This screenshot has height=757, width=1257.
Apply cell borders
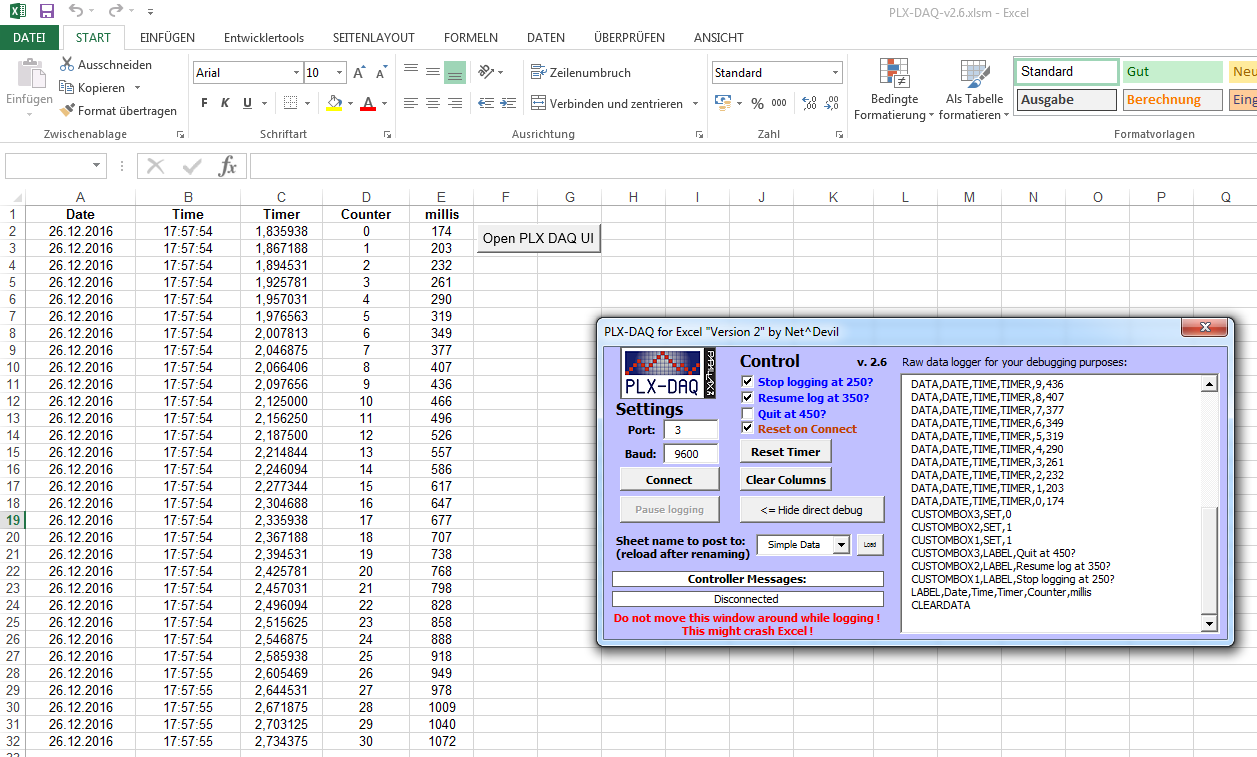click(290, 103)
